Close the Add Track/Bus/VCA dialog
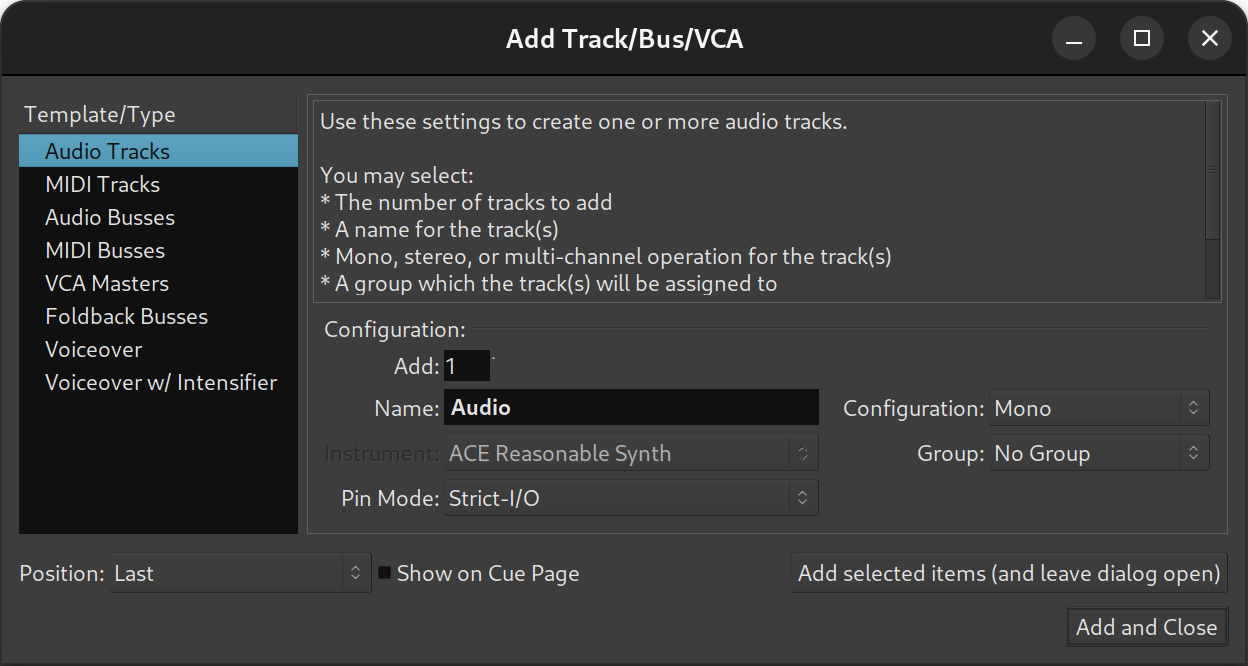 (1210, 39)
